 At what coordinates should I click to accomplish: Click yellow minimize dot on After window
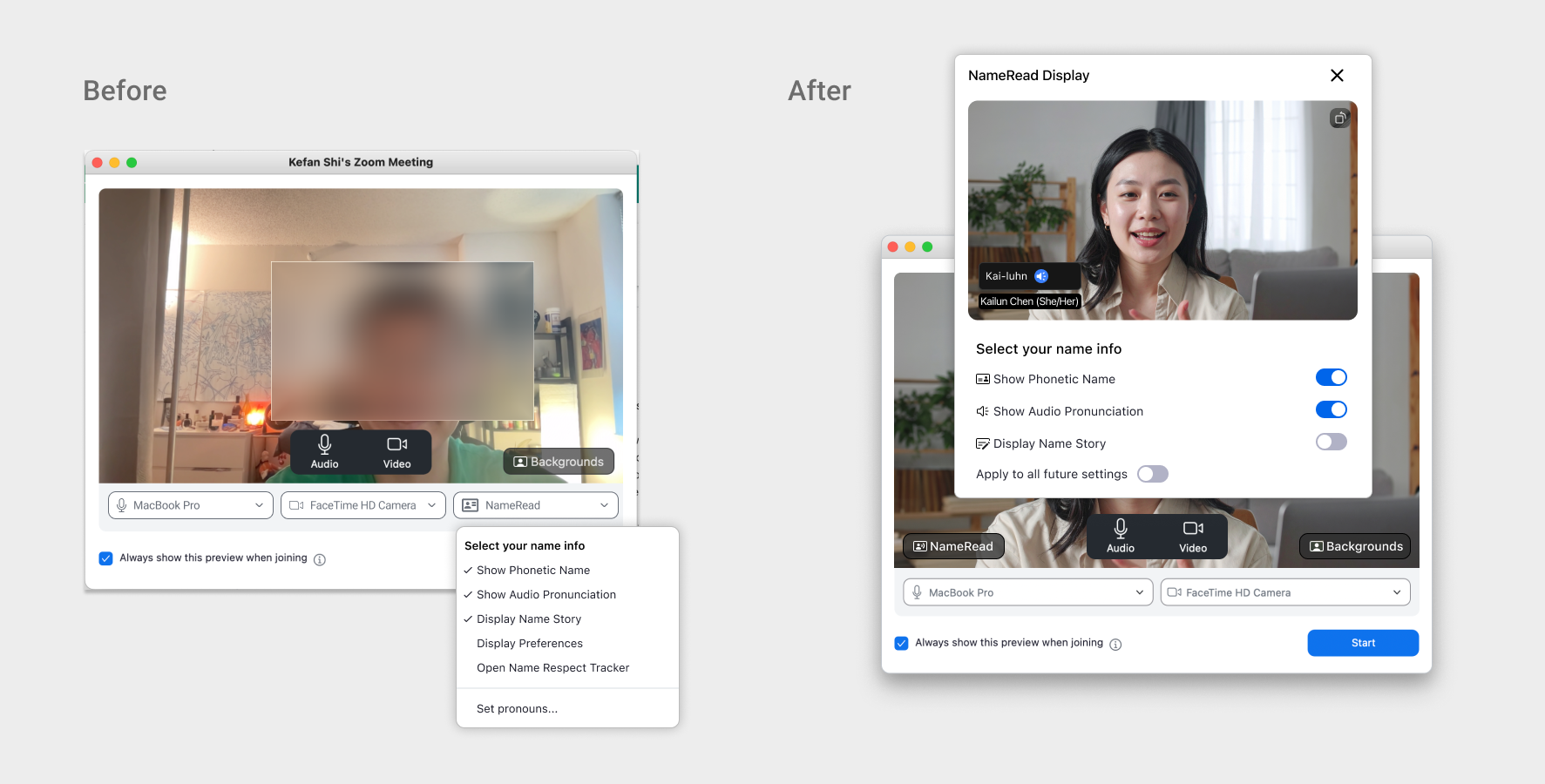(910, 247)
